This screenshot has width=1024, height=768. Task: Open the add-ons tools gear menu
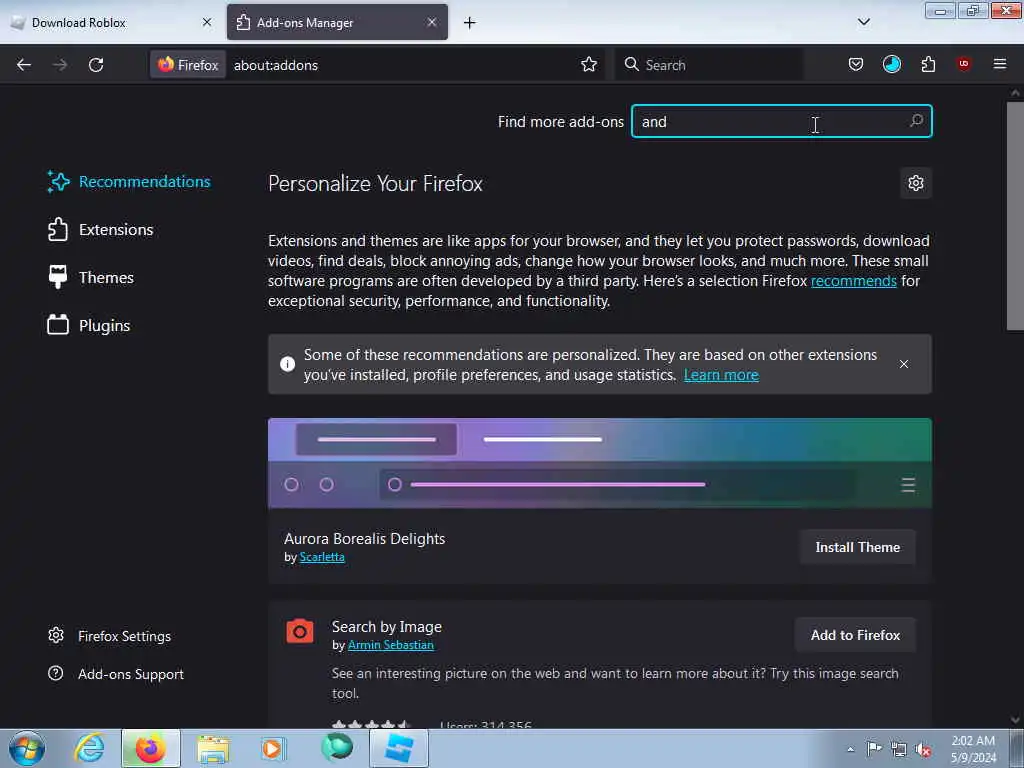pyautogui.click(x=916, y=183)
